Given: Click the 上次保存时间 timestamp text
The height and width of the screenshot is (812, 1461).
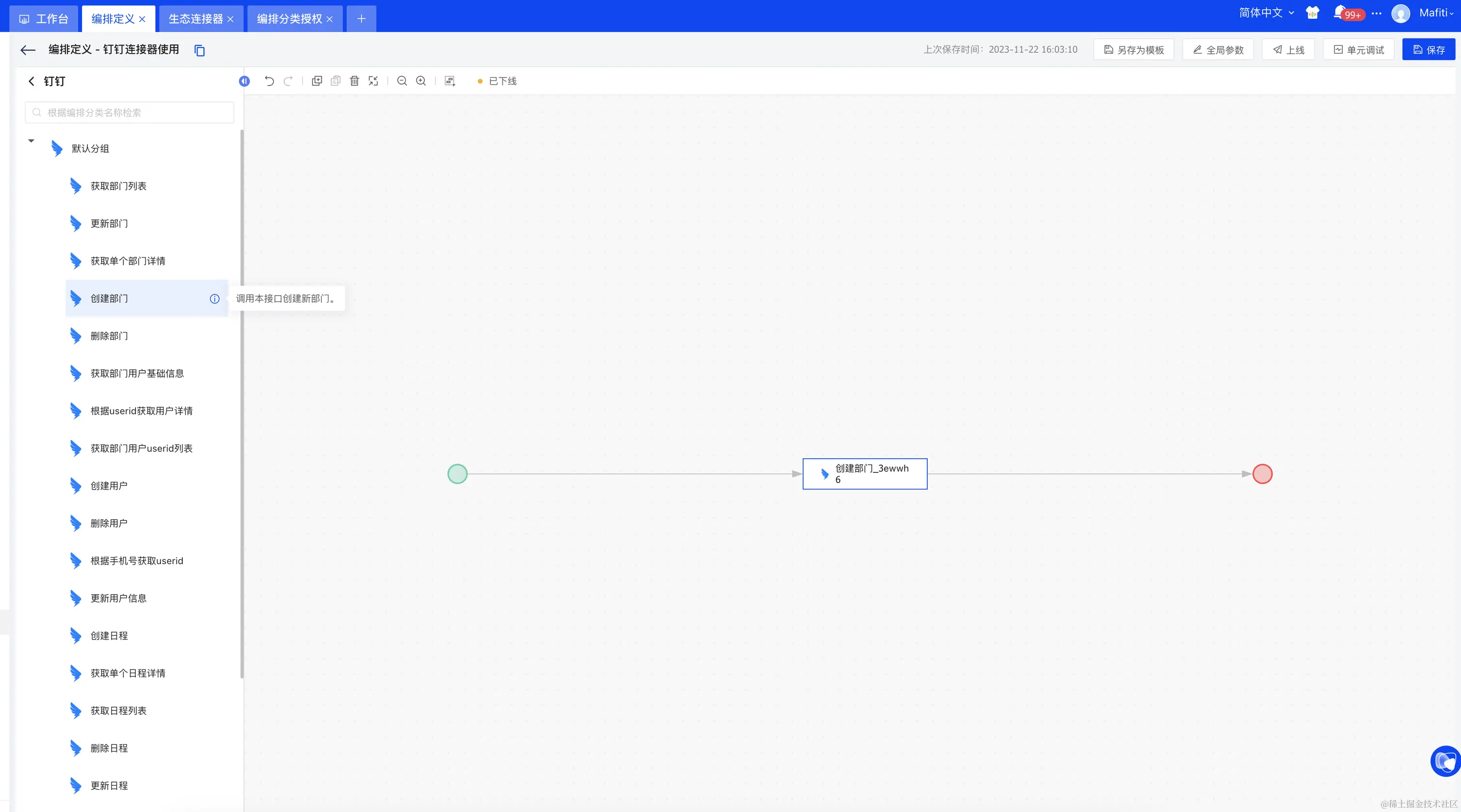Looking at the screenshot, I should click(x=1001, y=50).
